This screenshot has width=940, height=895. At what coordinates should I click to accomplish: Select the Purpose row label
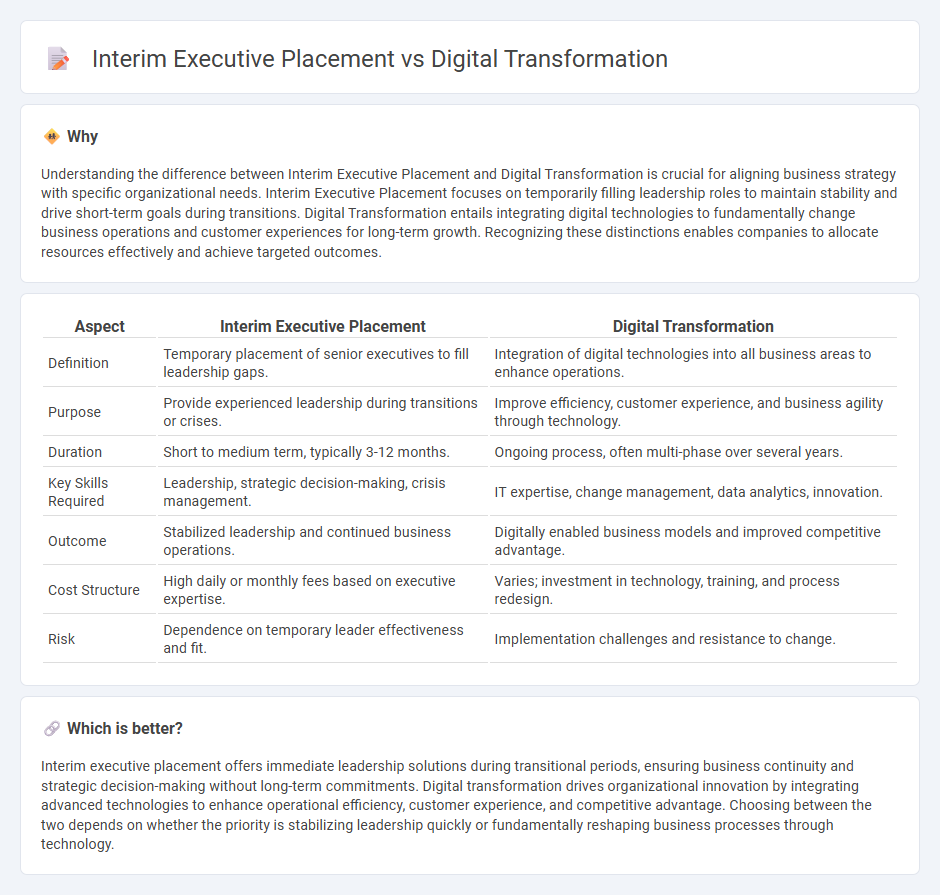tap(74, 412)
